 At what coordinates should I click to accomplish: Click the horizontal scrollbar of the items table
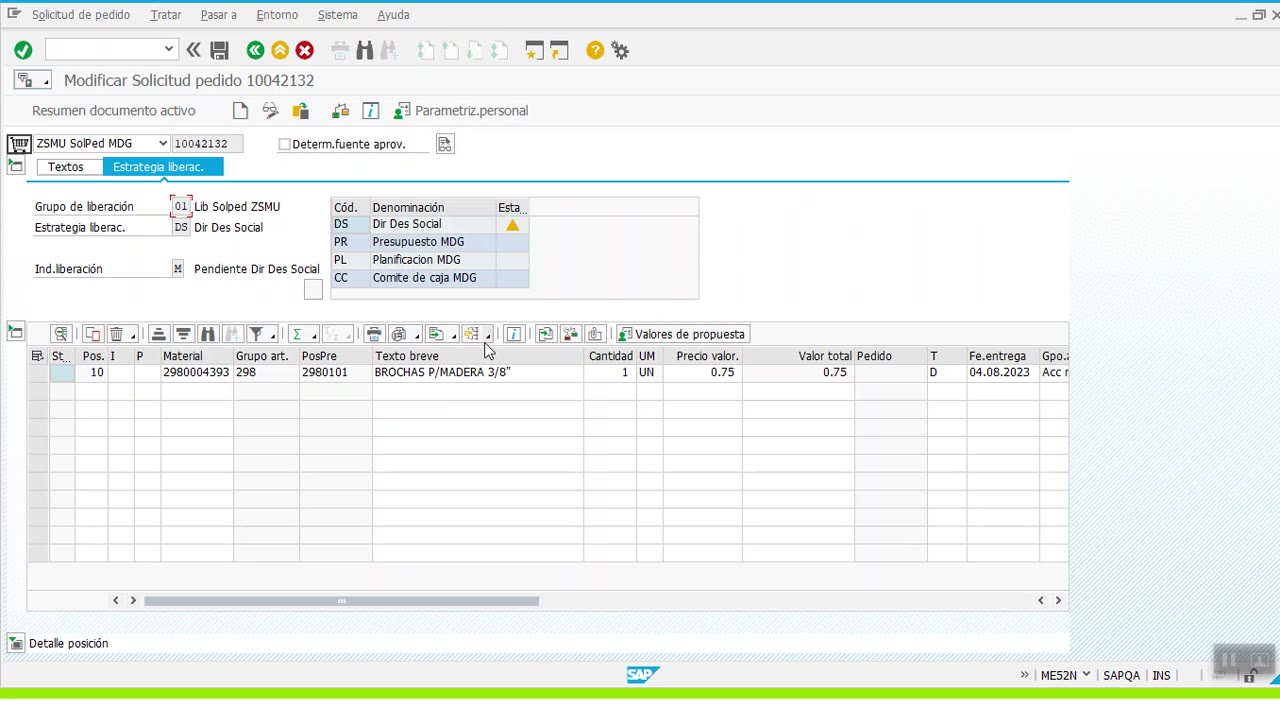pos(341,601)
